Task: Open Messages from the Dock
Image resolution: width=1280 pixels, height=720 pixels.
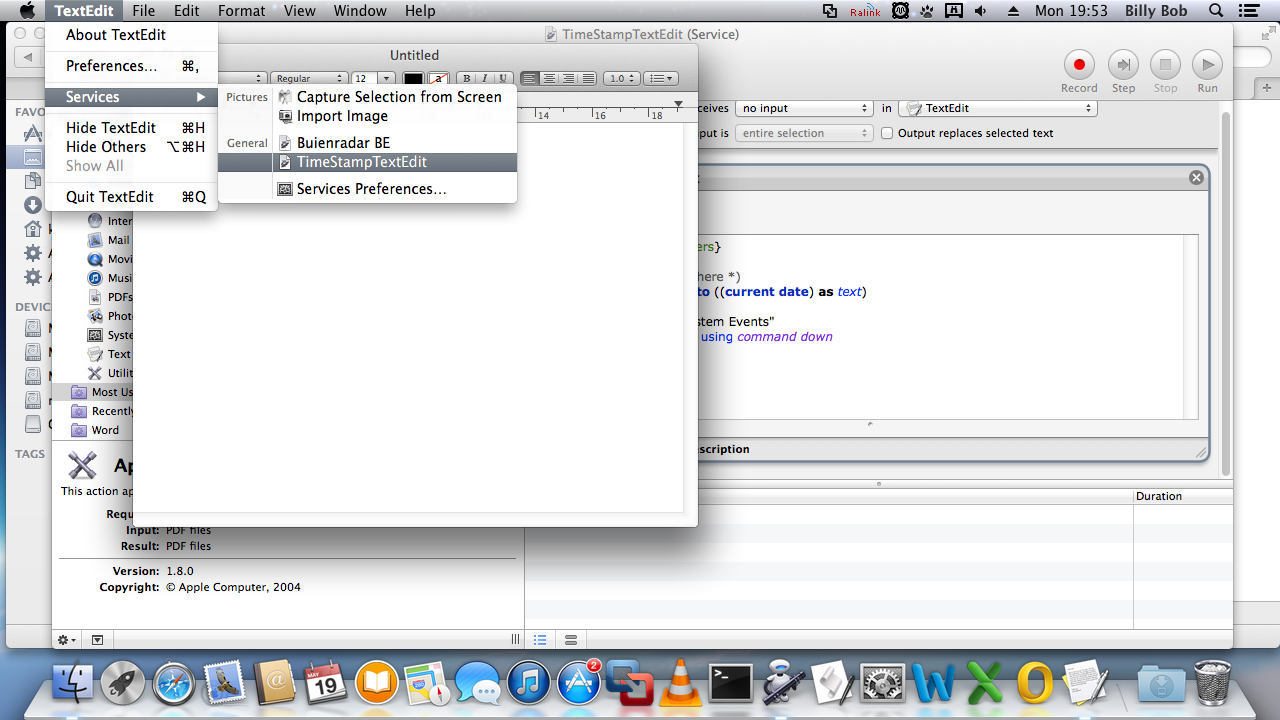Action: [x=477, y=685]
